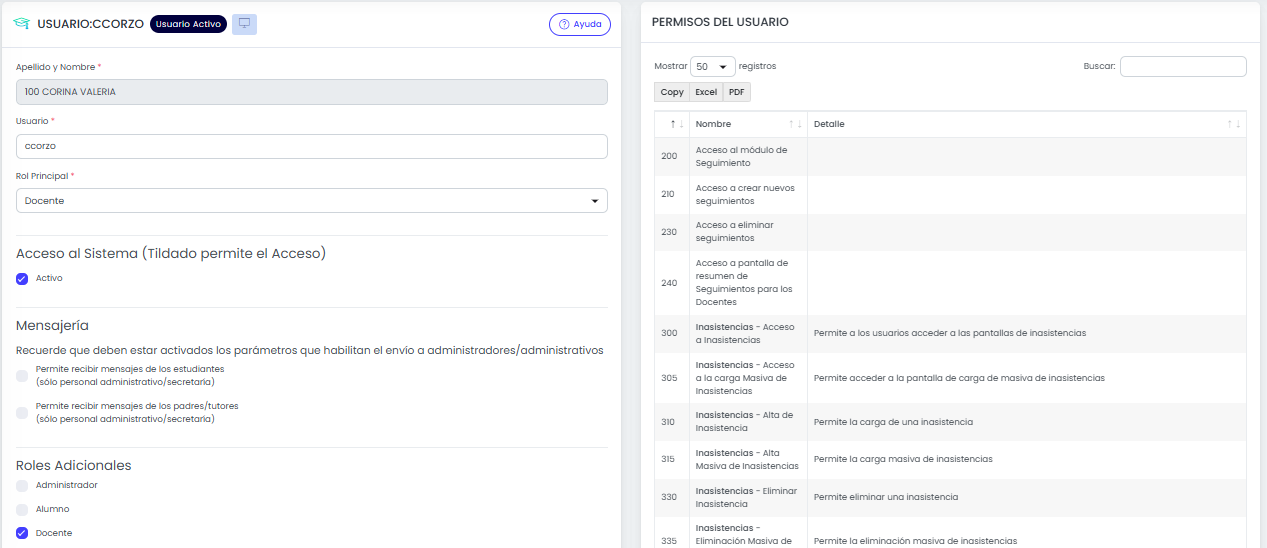Select row 305 Acceso a la carga Masiva

pos(950,378)
